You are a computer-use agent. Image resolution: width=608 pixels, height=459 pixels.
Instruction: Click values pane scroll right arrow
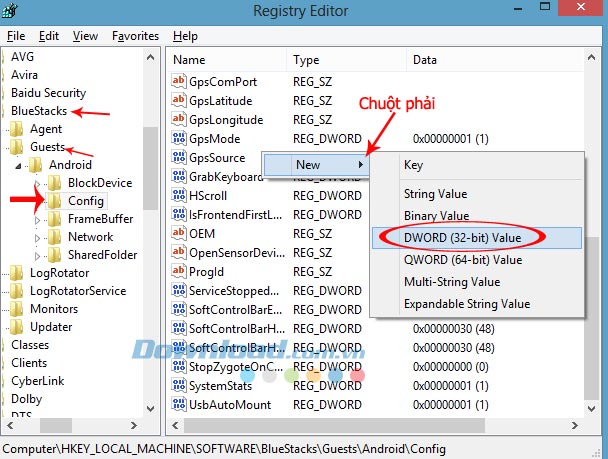click(575, 425)
